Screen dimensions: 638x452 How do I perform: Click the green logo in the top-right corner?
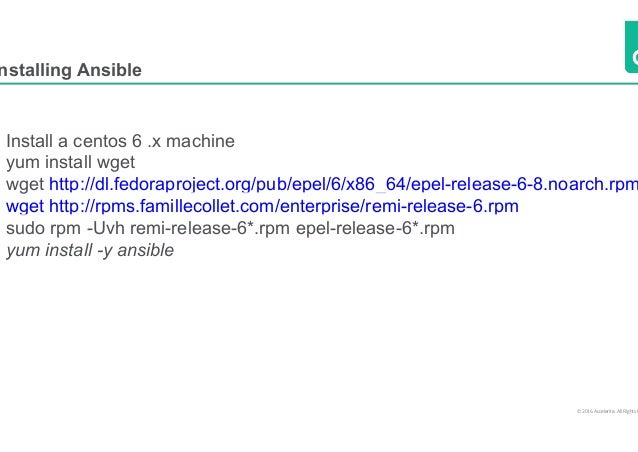click(x=631, y=47)
